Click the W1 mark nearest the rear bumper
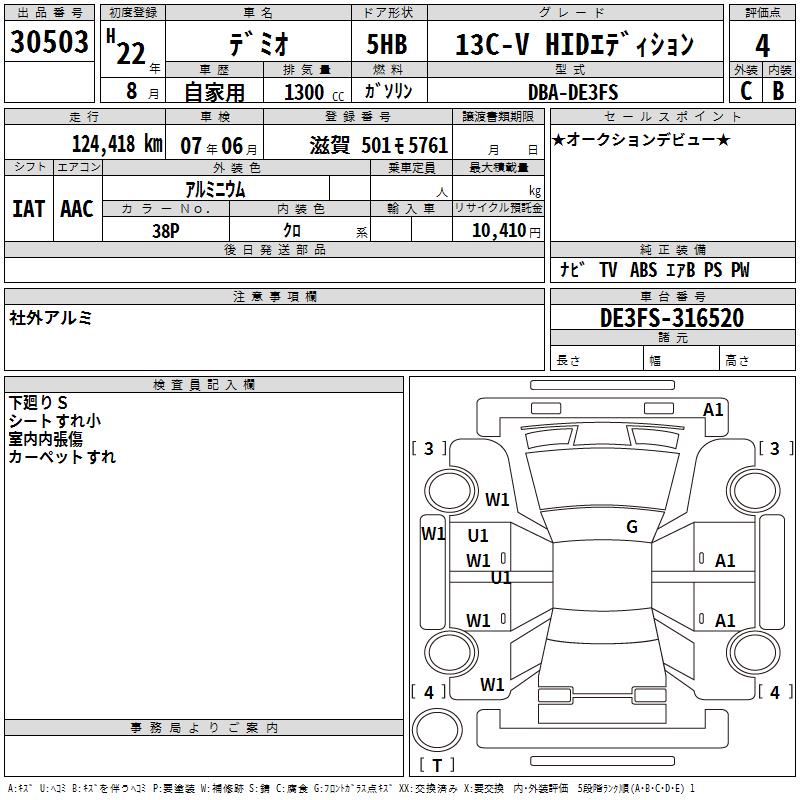 492,685
